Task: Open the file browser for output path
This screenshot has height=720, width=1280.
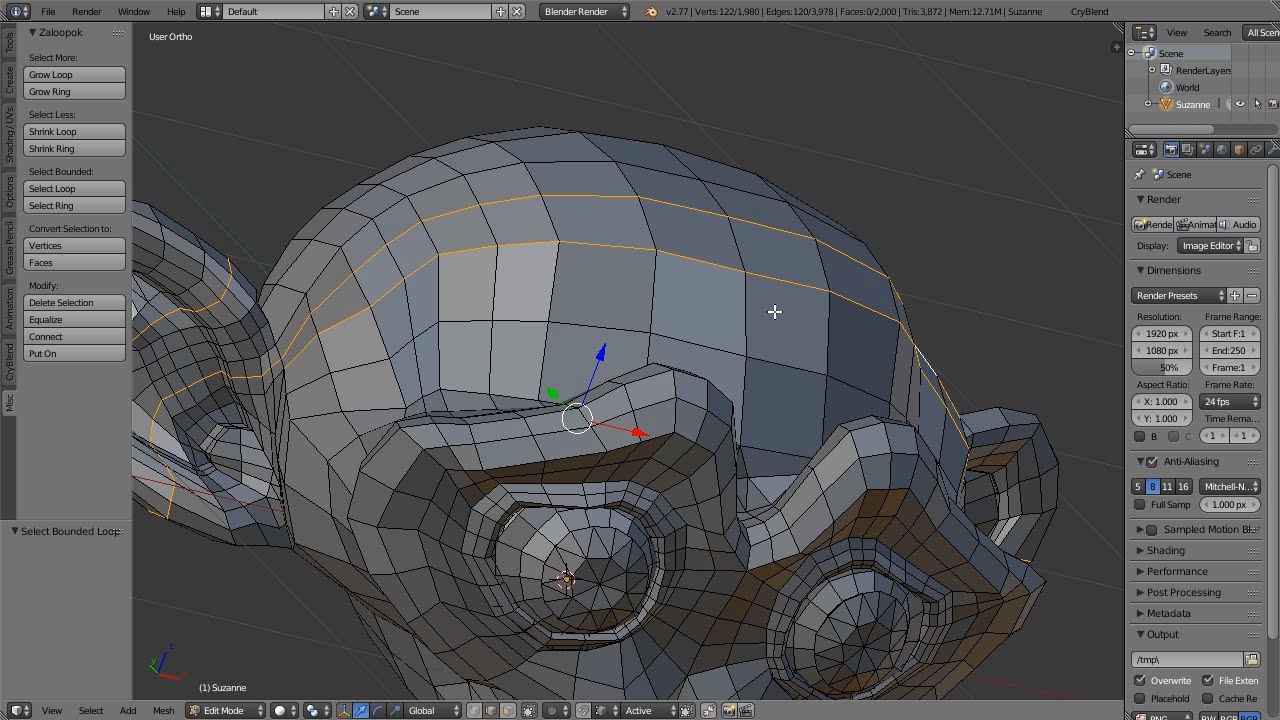Action: point(1251,660)
